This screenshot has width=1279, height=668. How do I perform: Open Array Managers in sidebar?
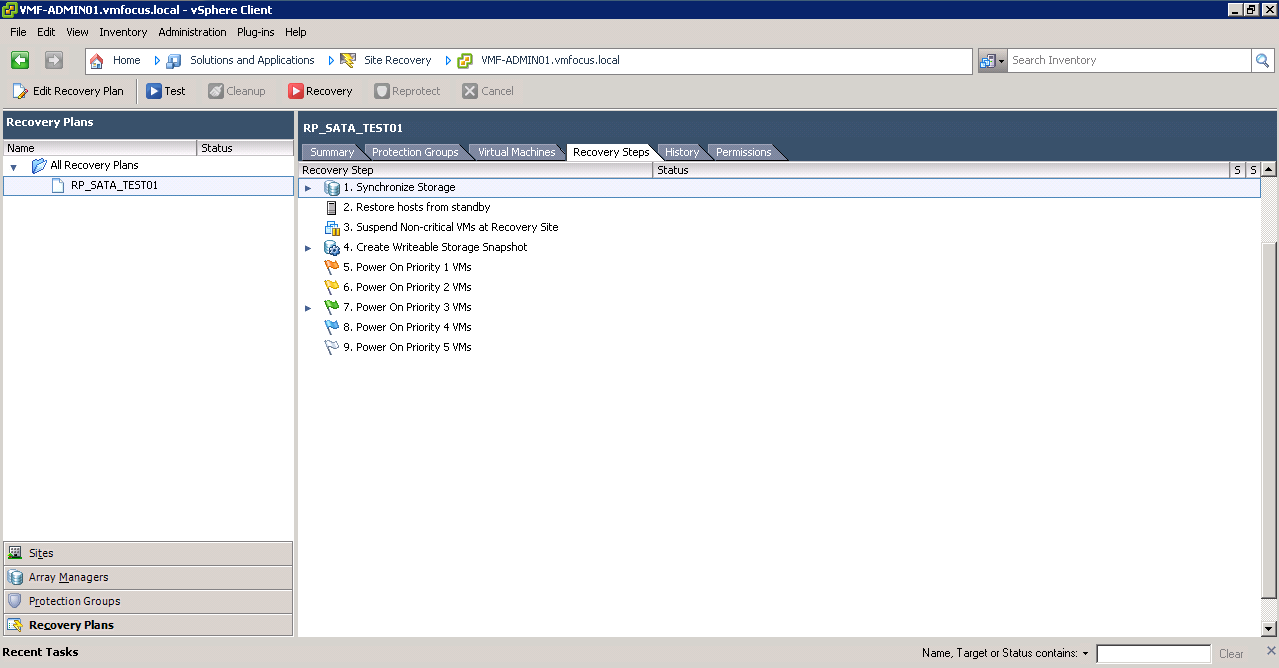click(68, 577)
